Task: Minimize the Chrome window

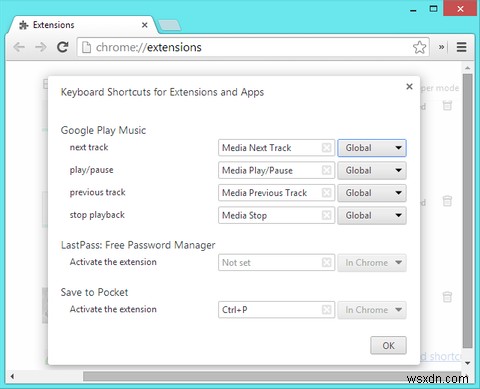Action: (x=413, y=9)
